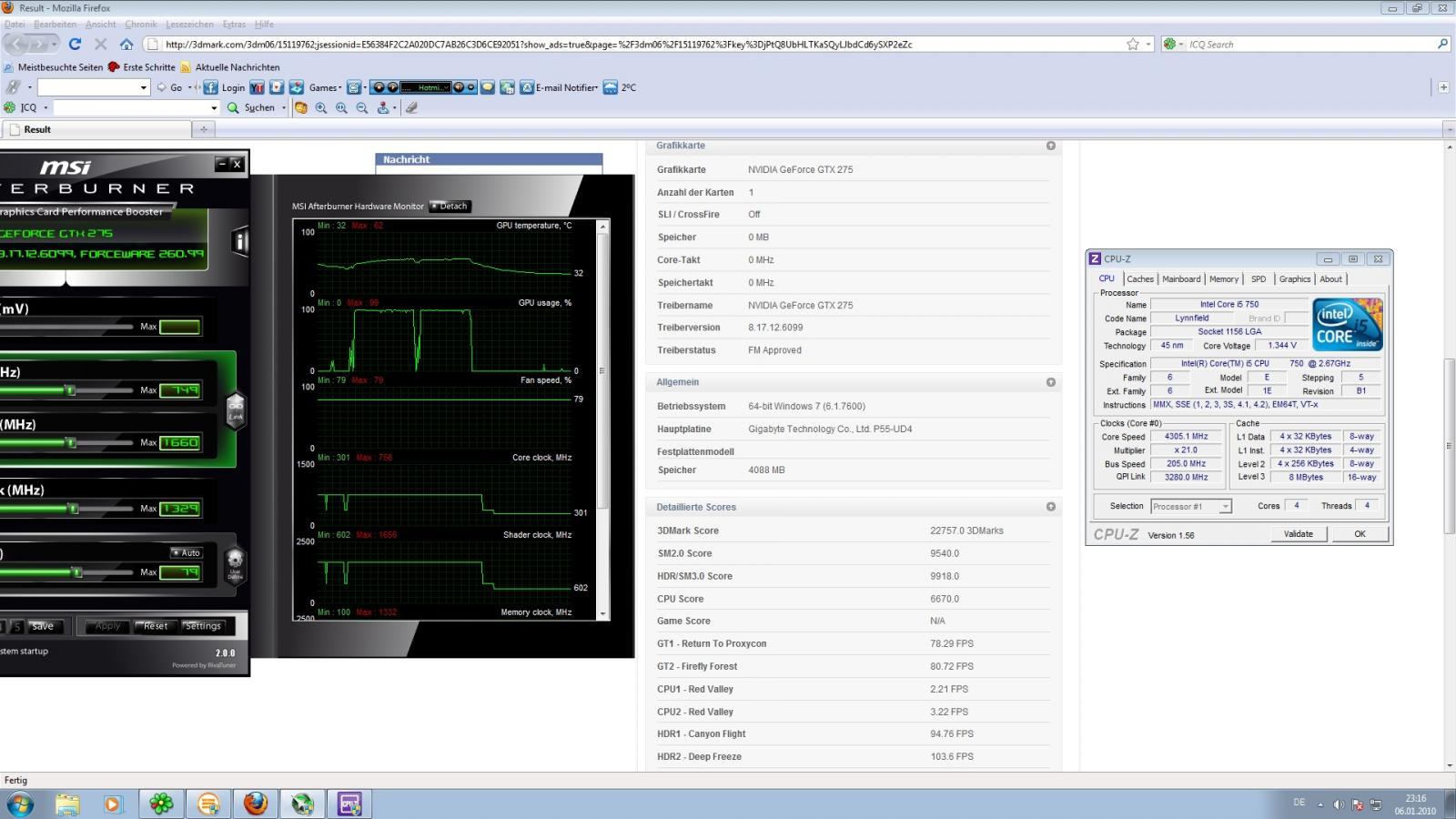Image resolution: width=1456 pixels, height=819 pixels.
Task: Collapse the Allgemein section
Action: [1051, 382]
